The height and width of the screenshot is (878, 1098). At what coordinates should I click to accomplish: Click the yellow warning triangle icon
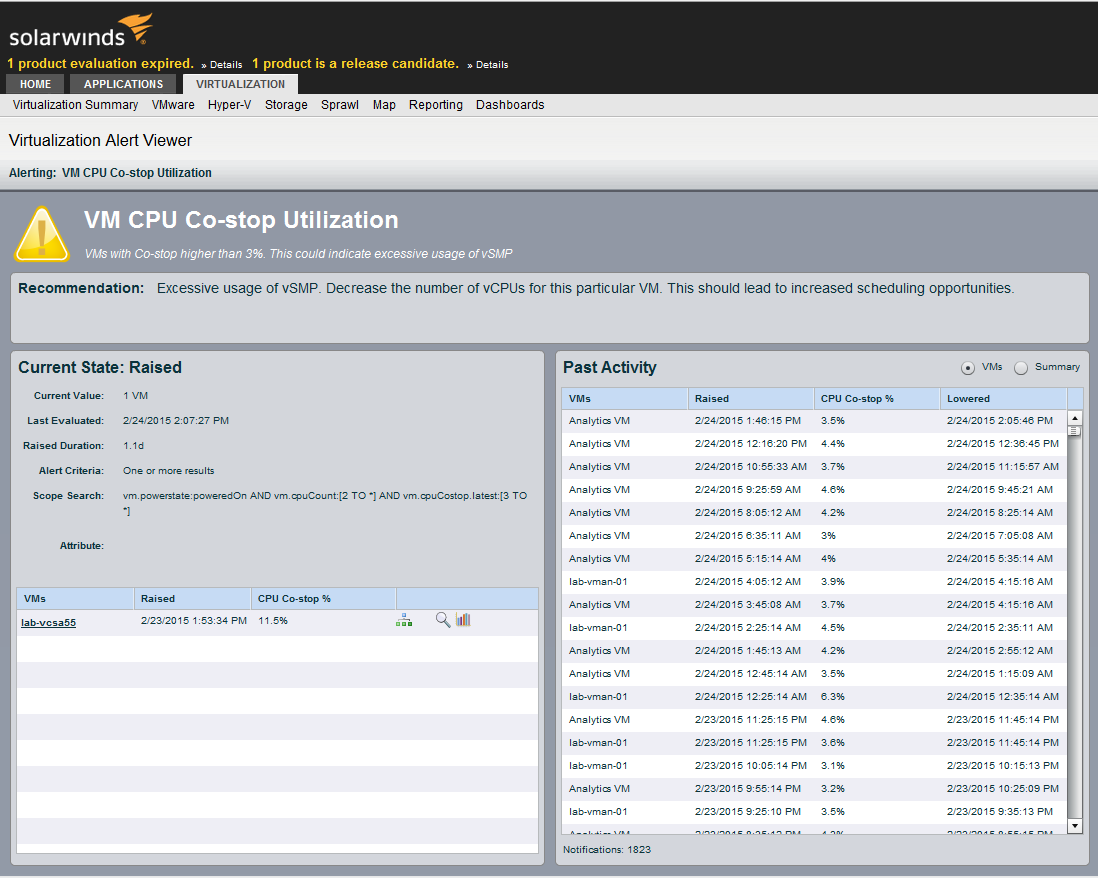(x=42, y=235)
